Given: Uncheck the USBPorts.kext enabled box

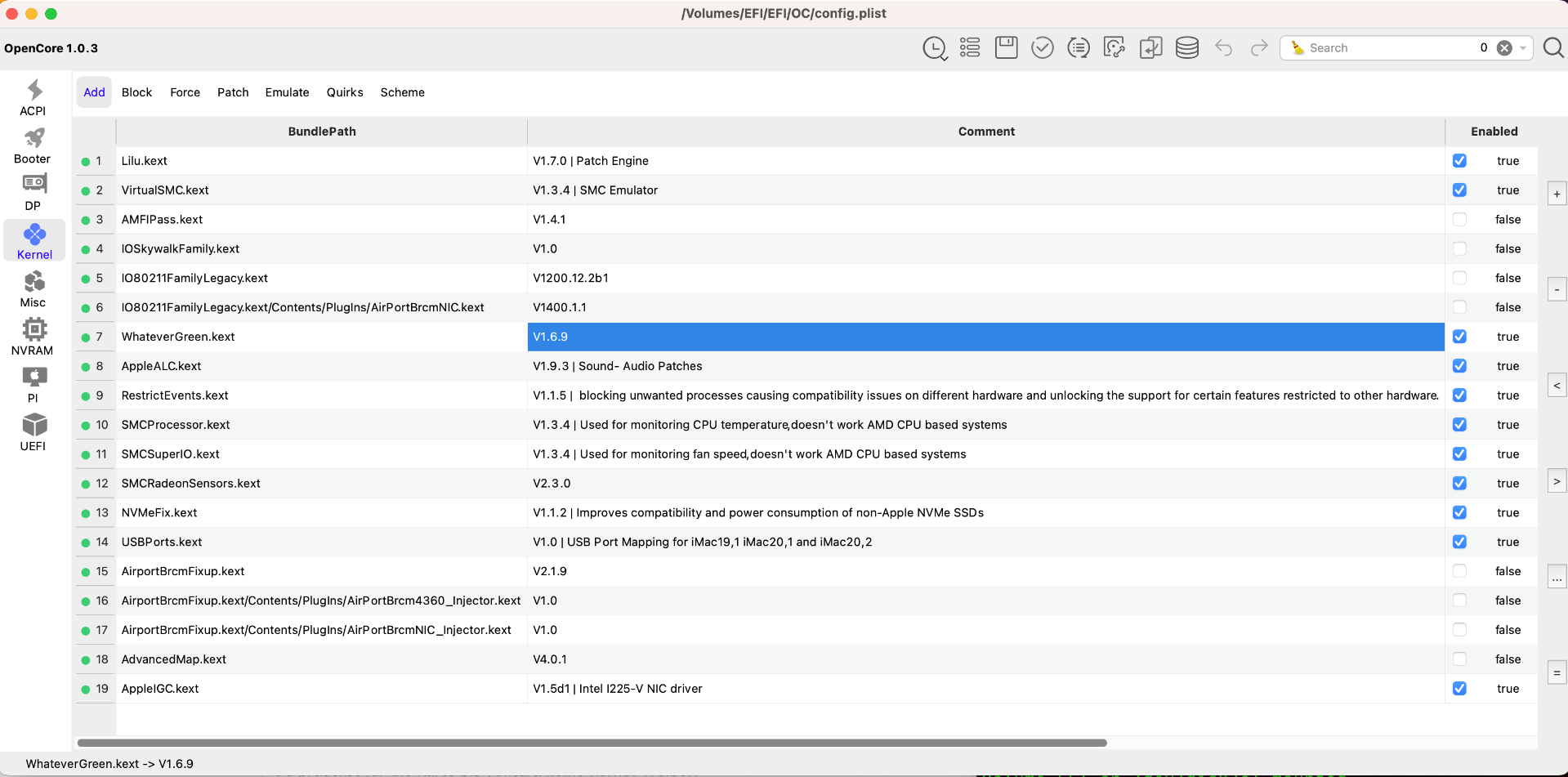Looking at the screenshot, I should 1459,542.
